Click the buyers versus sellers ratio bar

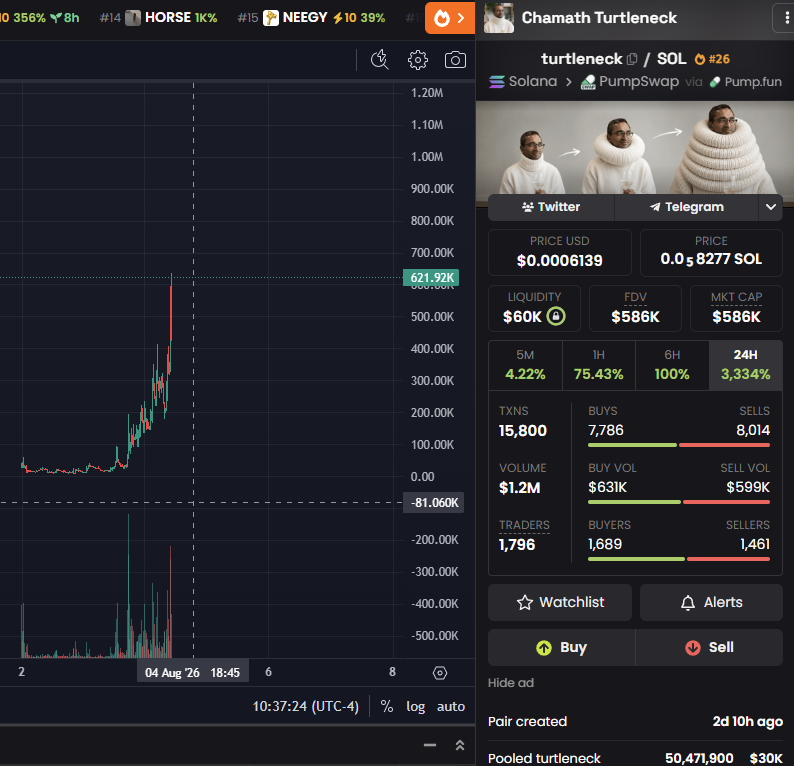pos(679,559)
